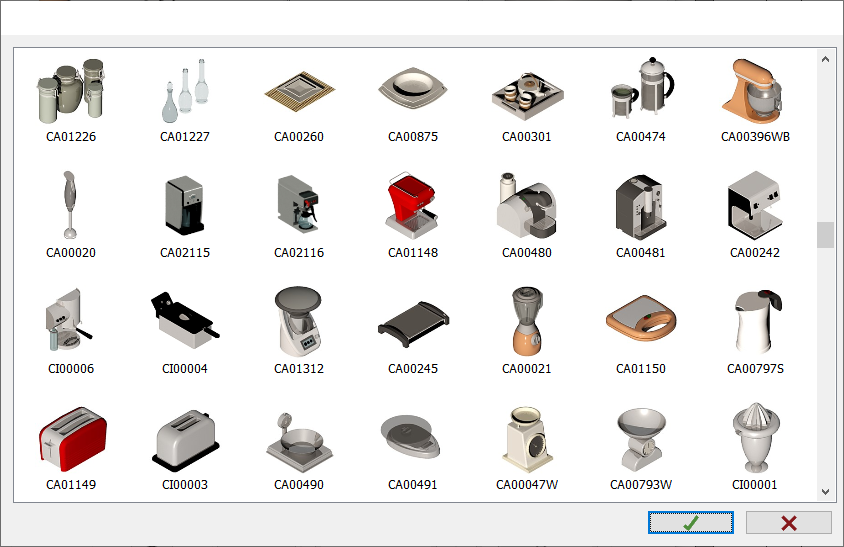Select the retro scale model CA00047W
The height and width of the screenshot is (547, 844).
pyautogui.click(x=527, y=440)
